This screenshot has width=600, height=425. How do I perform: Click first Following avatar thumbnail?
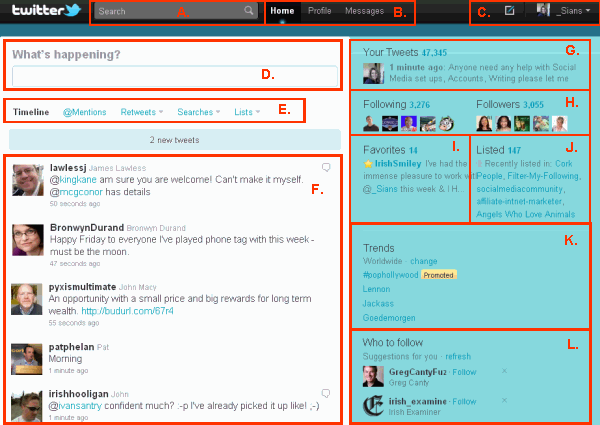point(371,124)
